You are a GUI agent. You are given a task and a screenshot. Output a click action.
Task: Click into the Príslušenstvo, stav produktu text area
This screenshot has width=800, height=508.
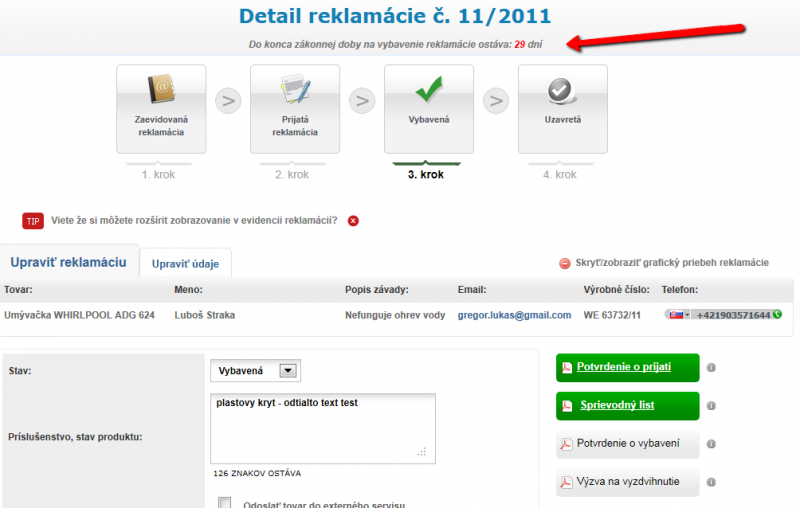pos(322,427)
